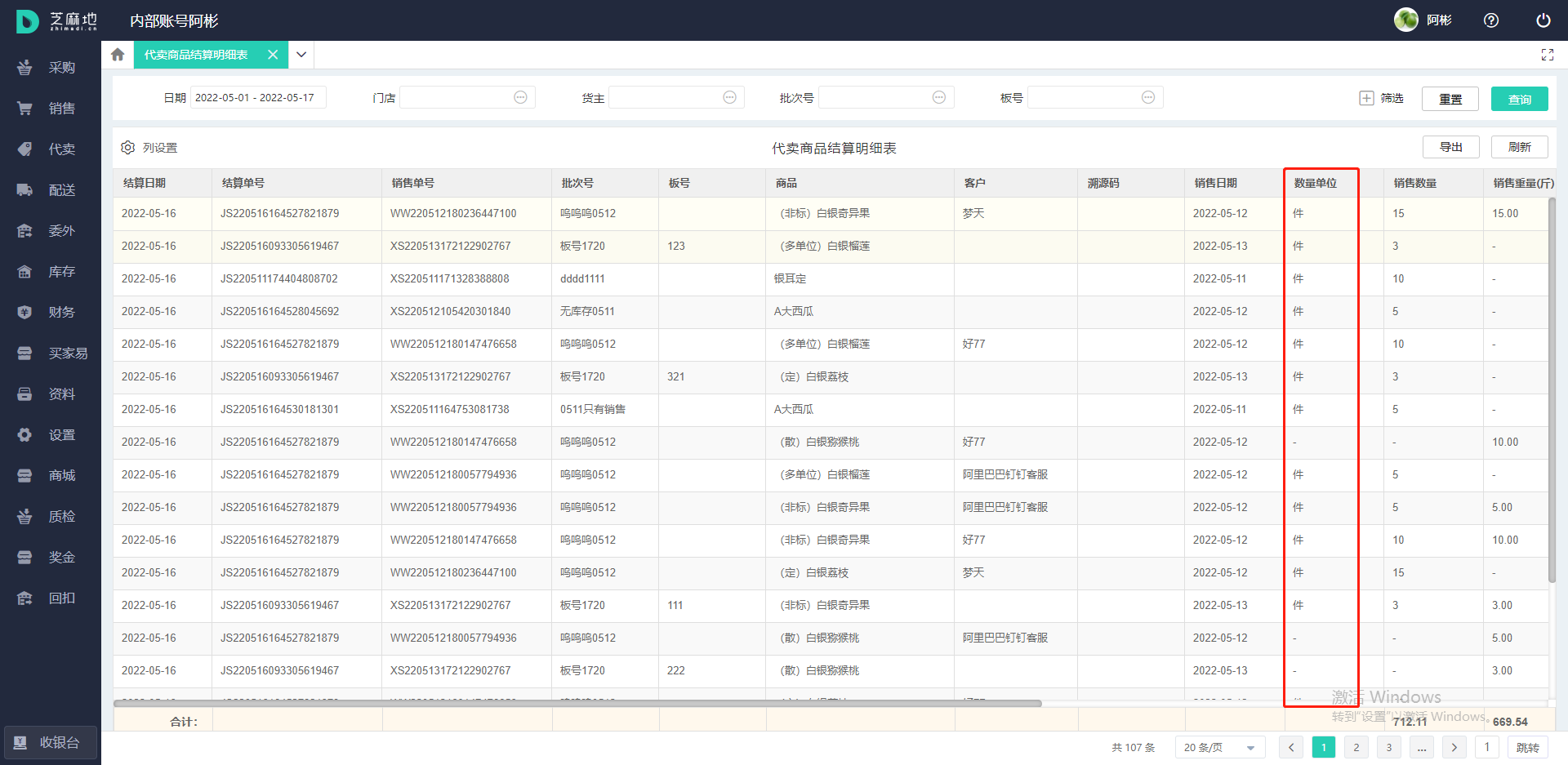Open the 批次号 batch number selector
The width and height of the screenshot is (1568, 765).
(886, 97)
